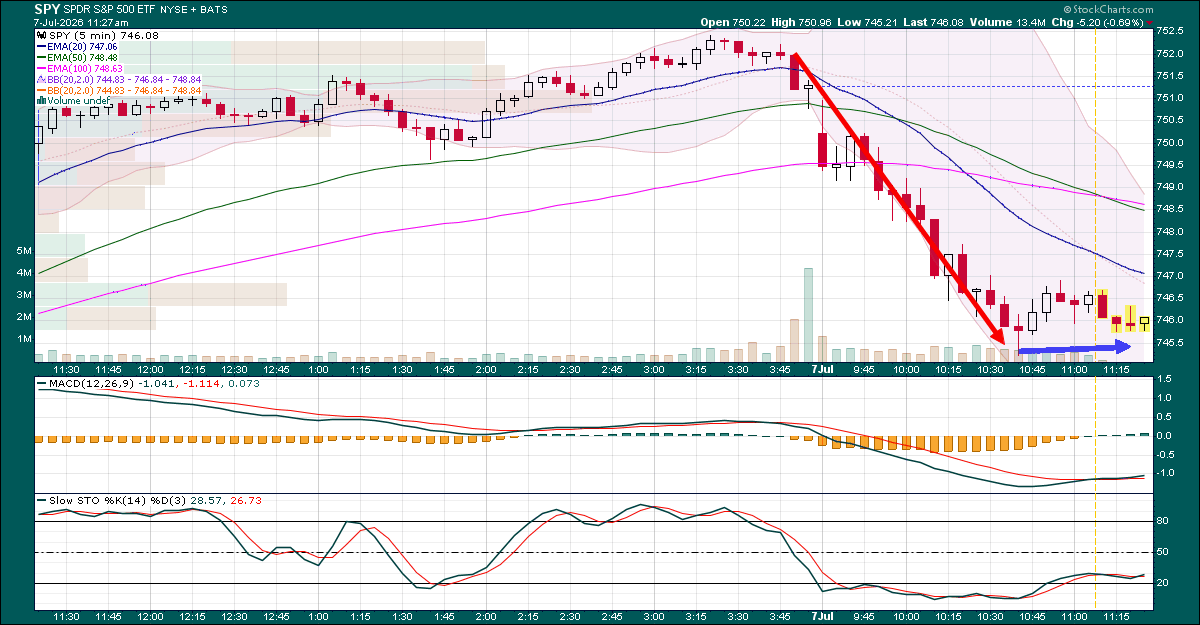Click the 80 stochastic scale label
Viewport: 1200px width, 625px height.
point(1162,521)
